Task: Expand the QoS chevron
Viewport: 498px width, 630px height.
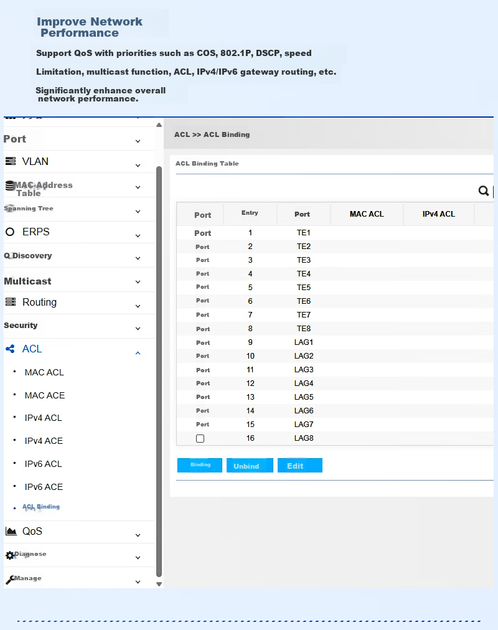Action: (138, 535)
